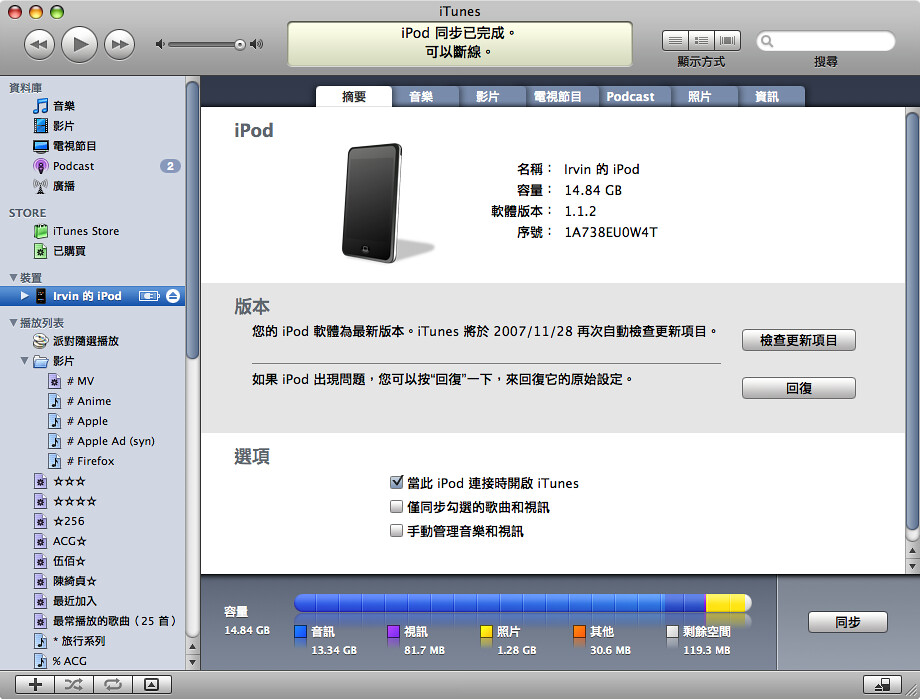Screen dimensions: 920x699
Task: Enable sync only checked songs and videos
Action: coord(397,507)
